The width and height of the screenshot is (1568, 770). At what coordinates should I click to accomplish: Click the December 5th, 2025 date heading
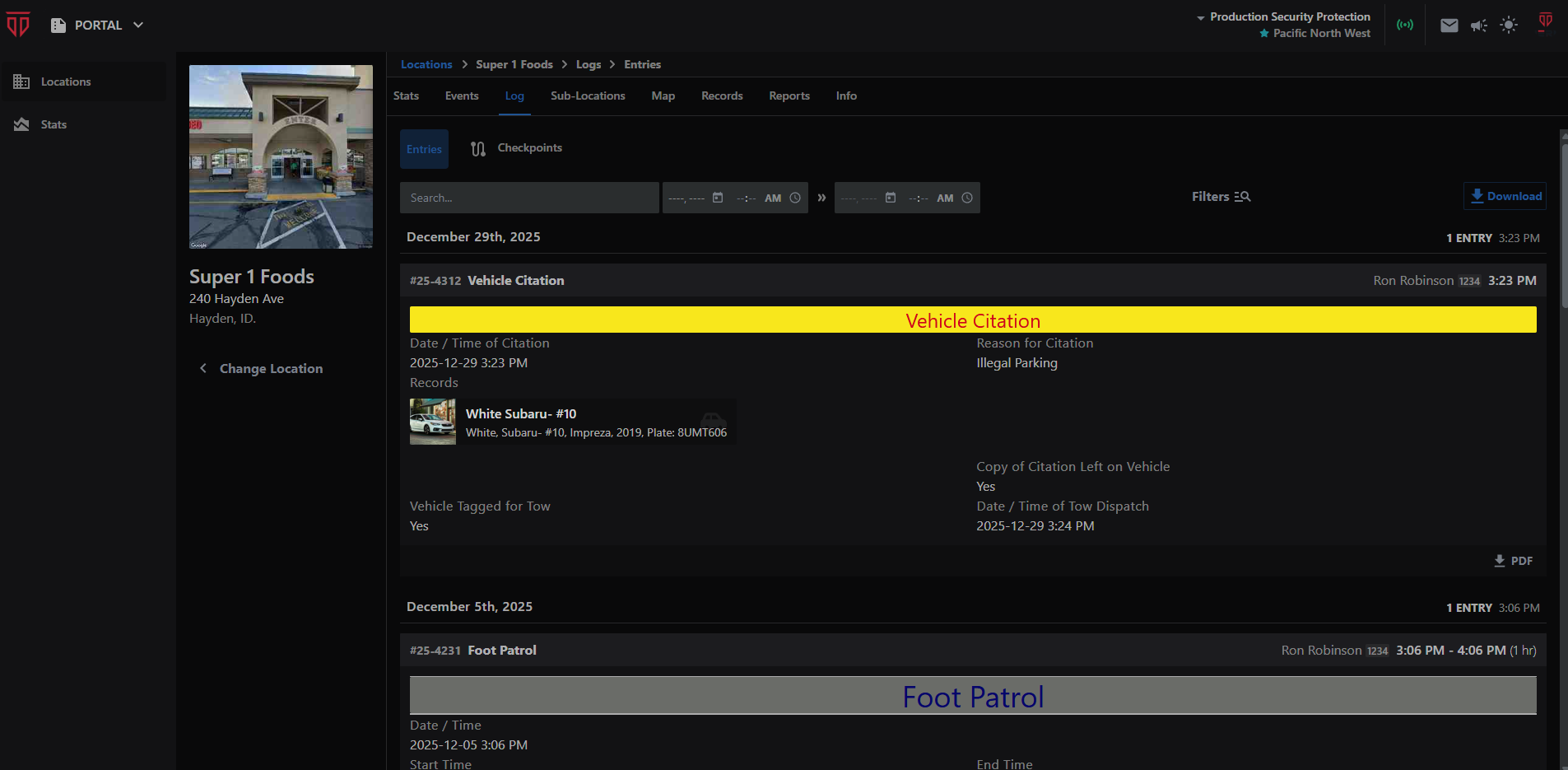(x=469, y=607)
